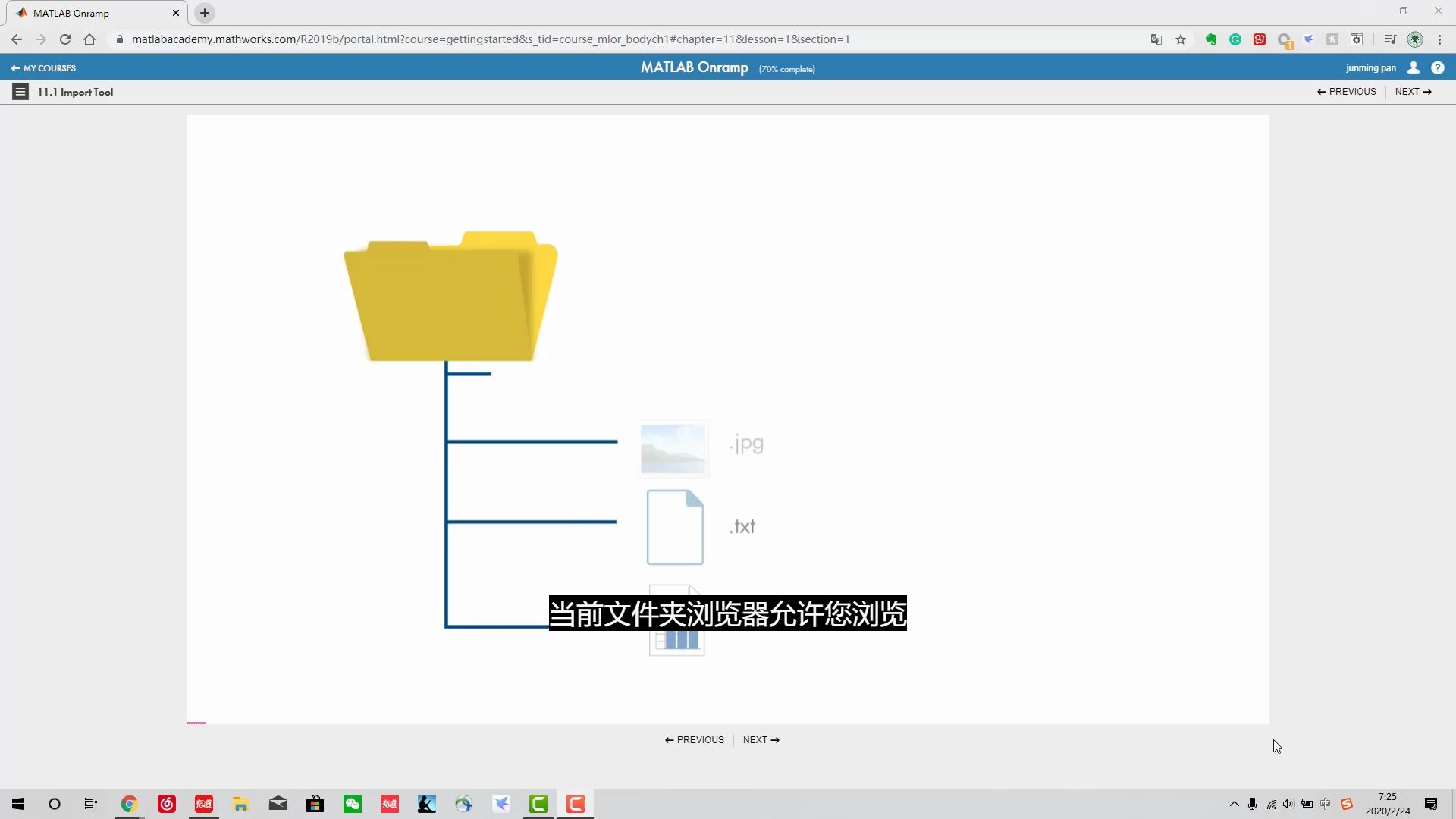
Task: Open File Explorer on taskbar
Action: (x=241, y=804)
